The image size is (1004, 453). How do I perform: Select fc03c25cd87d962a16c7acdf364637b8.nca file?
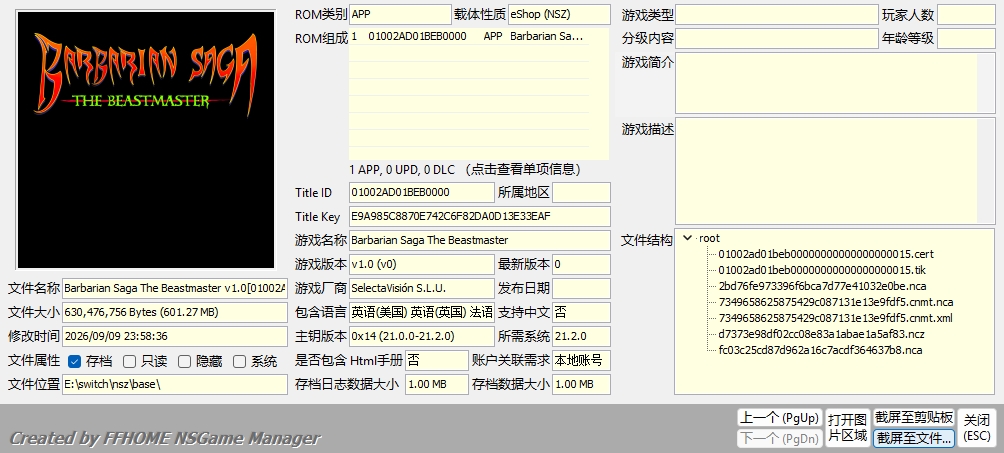tap(820, 350)
